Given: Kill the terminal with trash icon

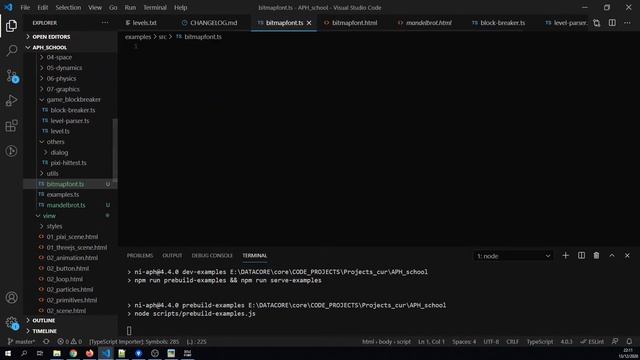Looking at the screenshot, I should 596,256.
